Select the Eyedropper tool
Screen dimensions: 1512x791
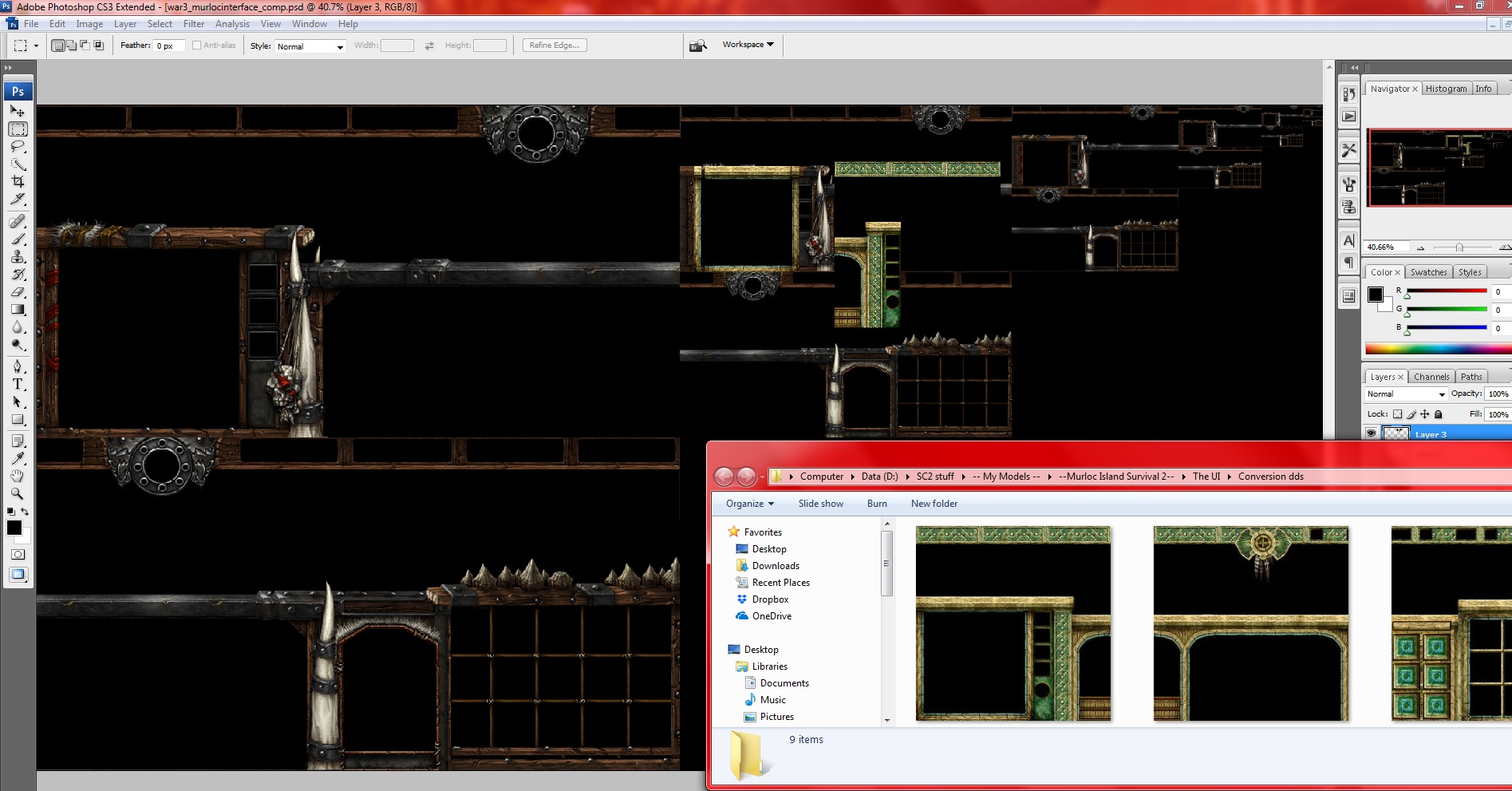coord(18,458)
